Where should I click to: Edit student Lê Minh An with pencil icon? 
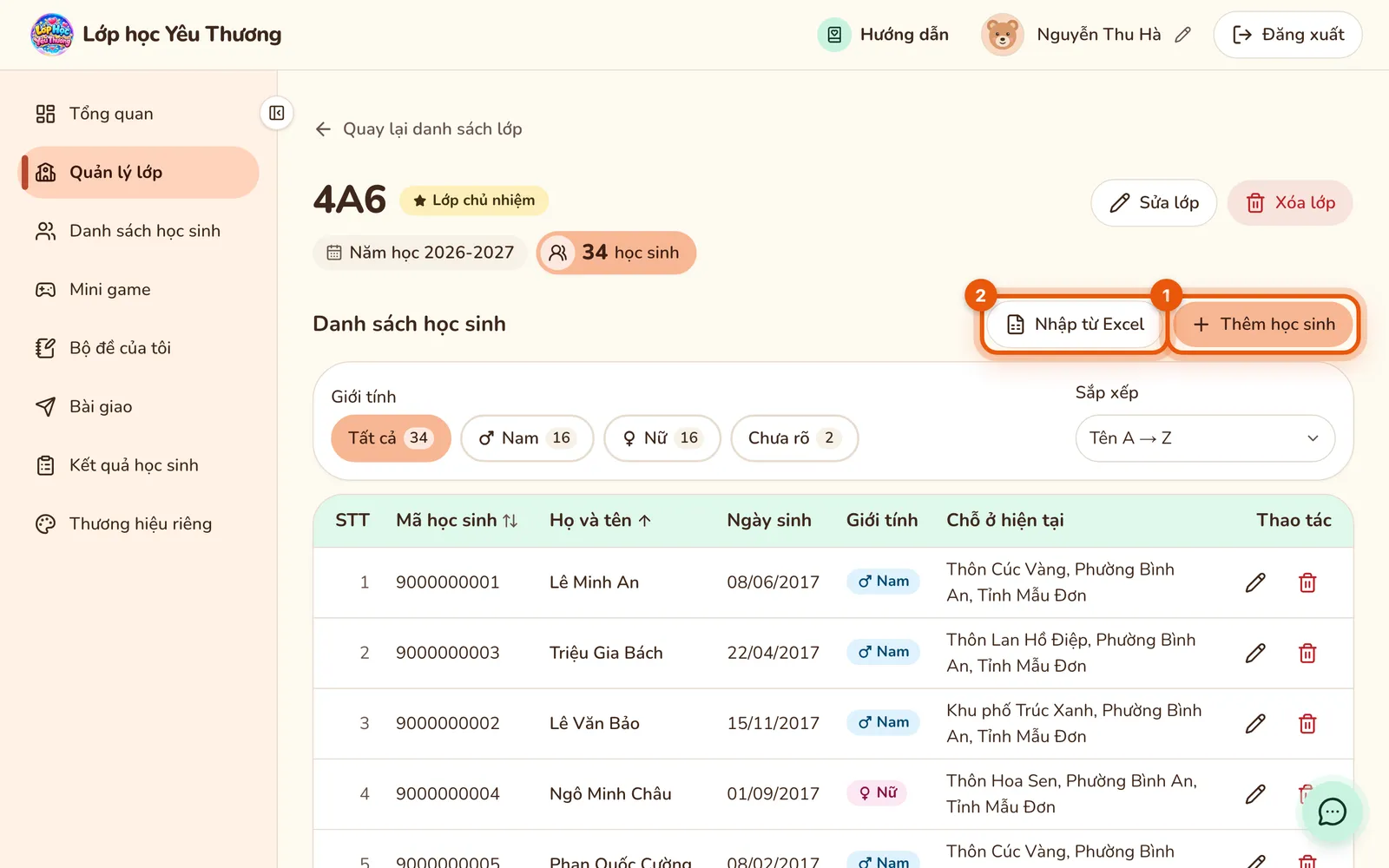pos(1255,582)
